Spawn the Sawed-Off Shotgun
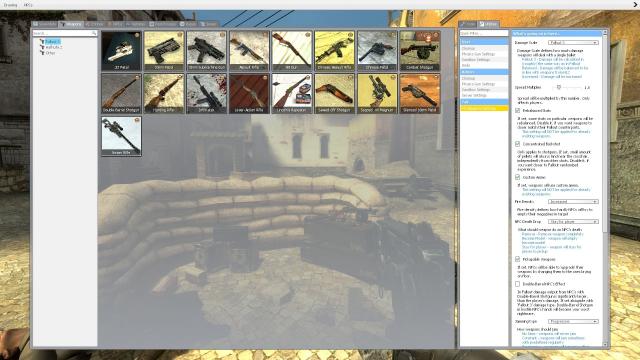Image resolution: width=640 pixels, height=360 pixels. click(334, 93)
